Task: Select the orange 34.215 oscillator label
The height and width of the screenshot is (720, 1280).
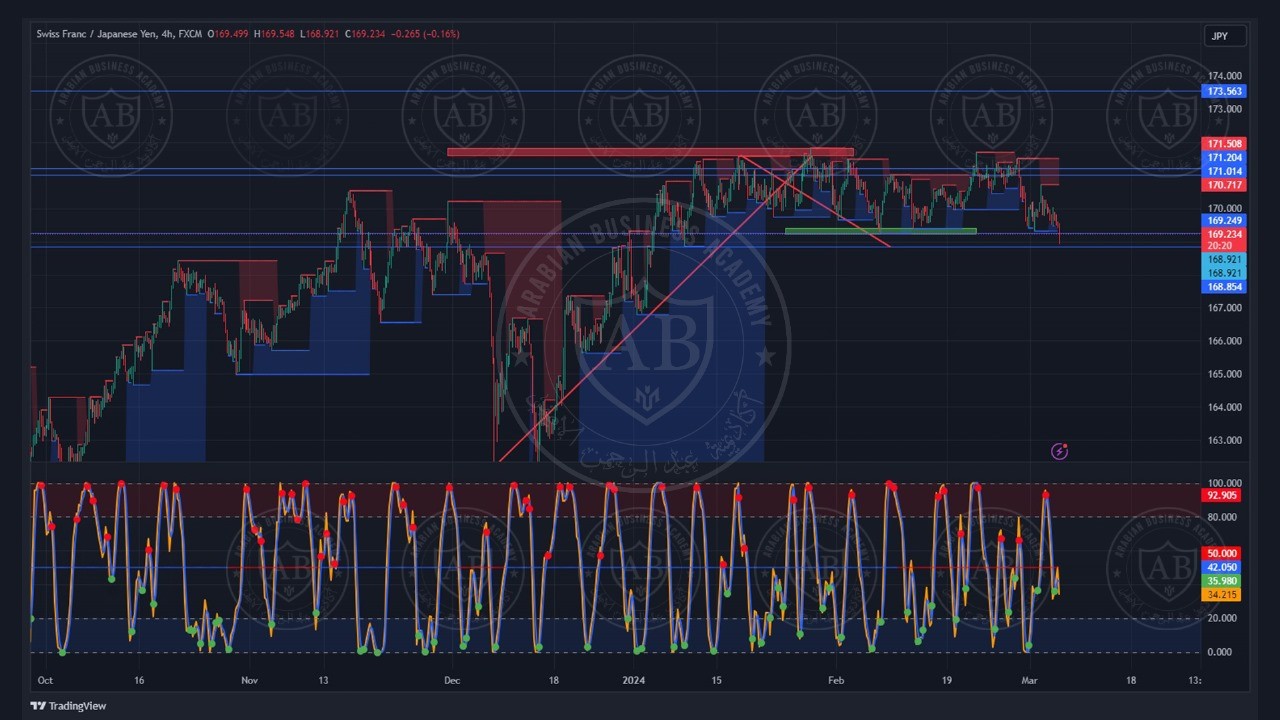Action: 1222,595
